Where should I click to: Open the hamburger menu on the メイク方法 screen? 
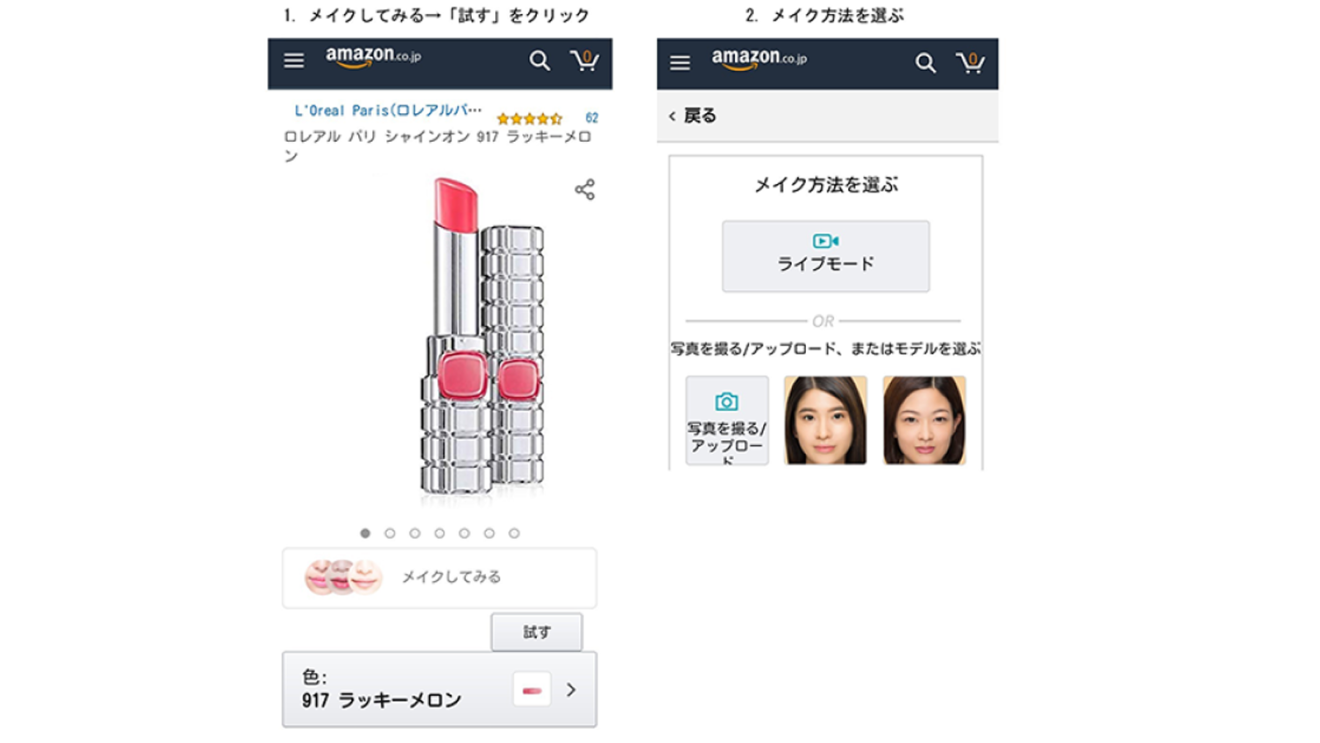pyautogui.click(x=679, y=62)
